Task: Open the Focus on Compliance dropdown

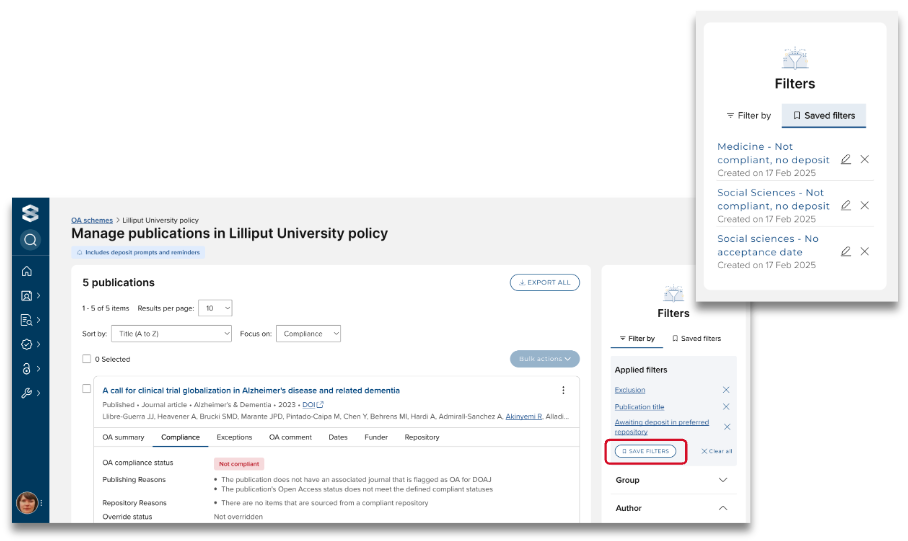Action: (308, 333)
